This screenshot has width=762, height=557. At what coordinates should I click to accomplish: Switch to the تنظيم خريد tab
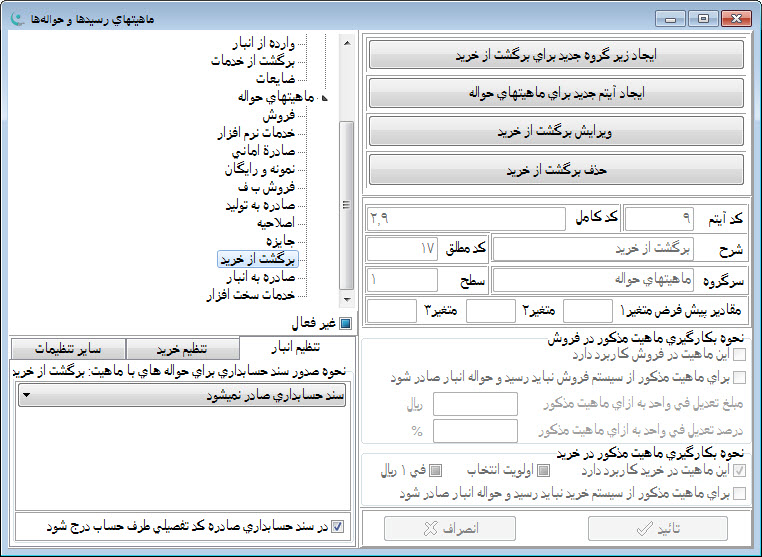pyautogui.click(x=181, y=348)
